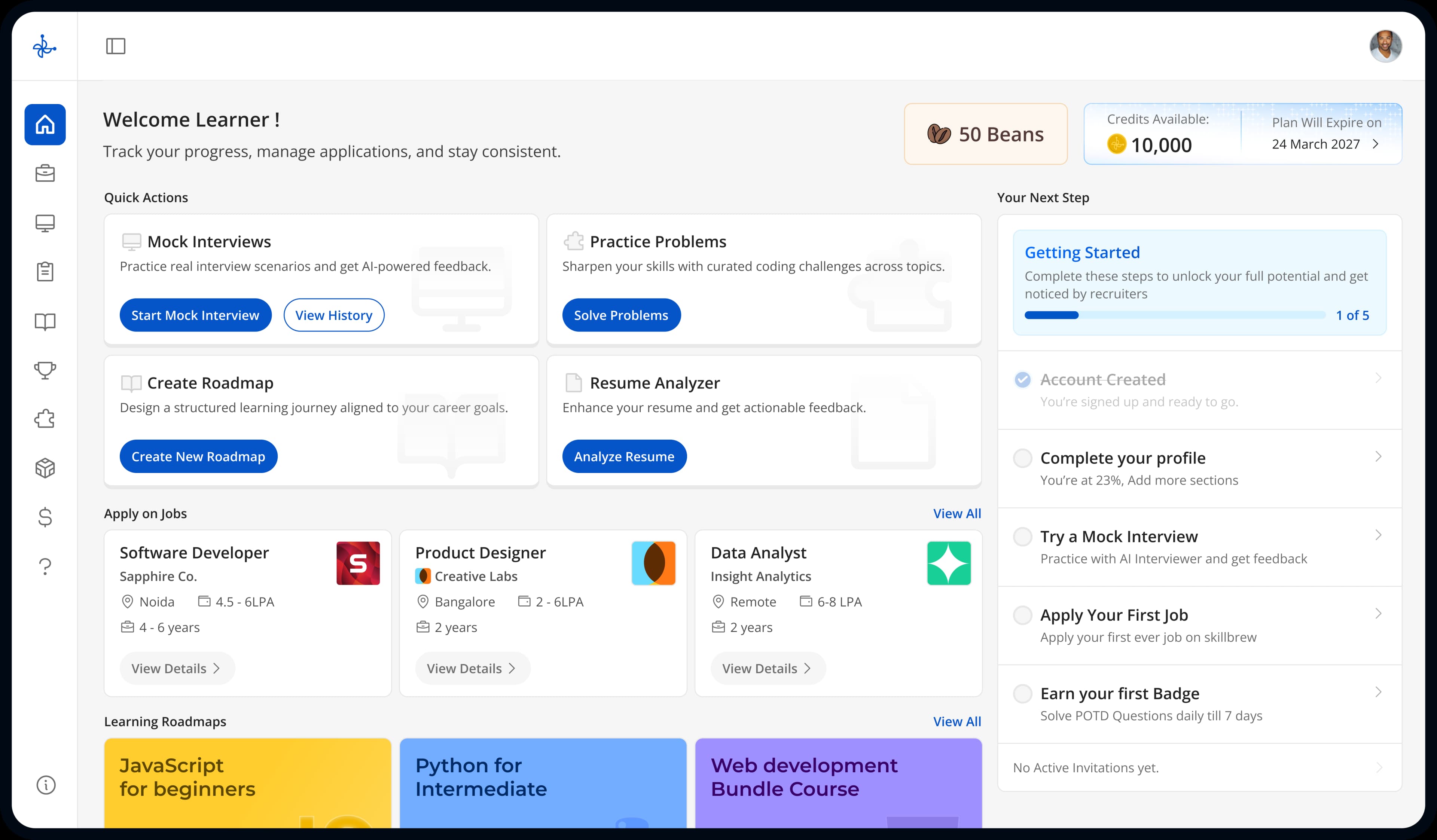Click the coffee beans icon
The image size is (1437, 840).
click(x=939, y=134)
